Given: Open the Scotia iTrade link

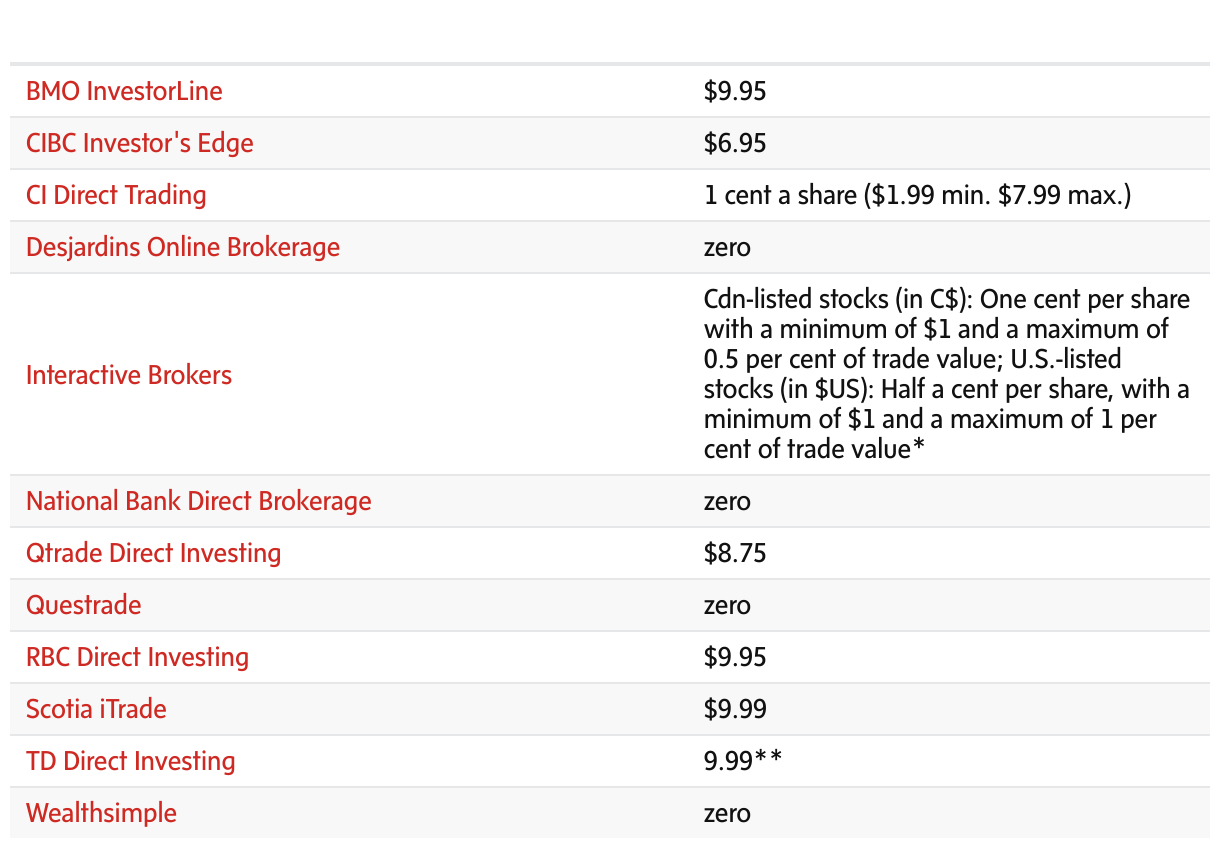Looking at the screenshot, I should (x=96, y=709).
